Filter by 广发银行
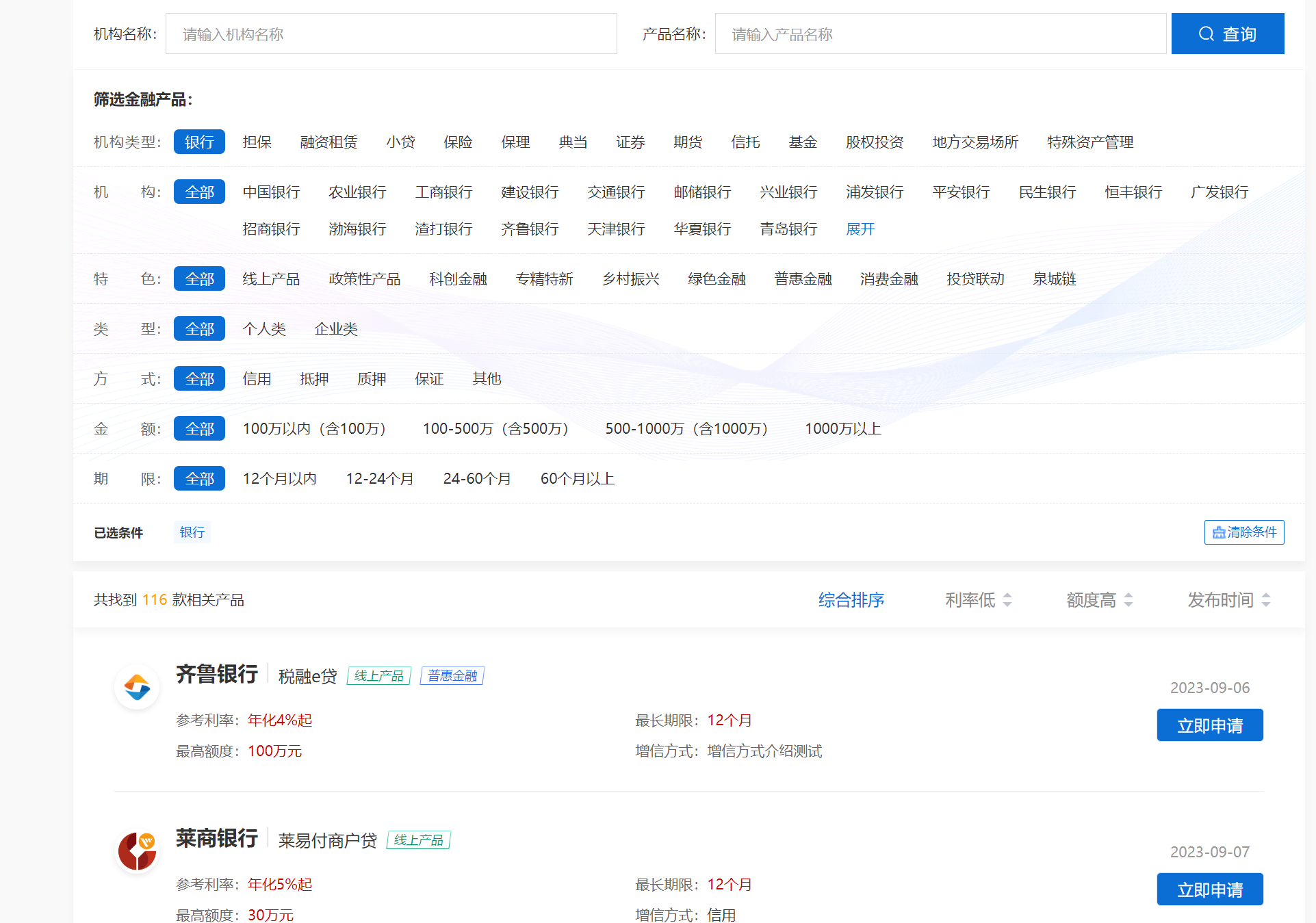The image size is (1316, 923). tap(1220, 192)
